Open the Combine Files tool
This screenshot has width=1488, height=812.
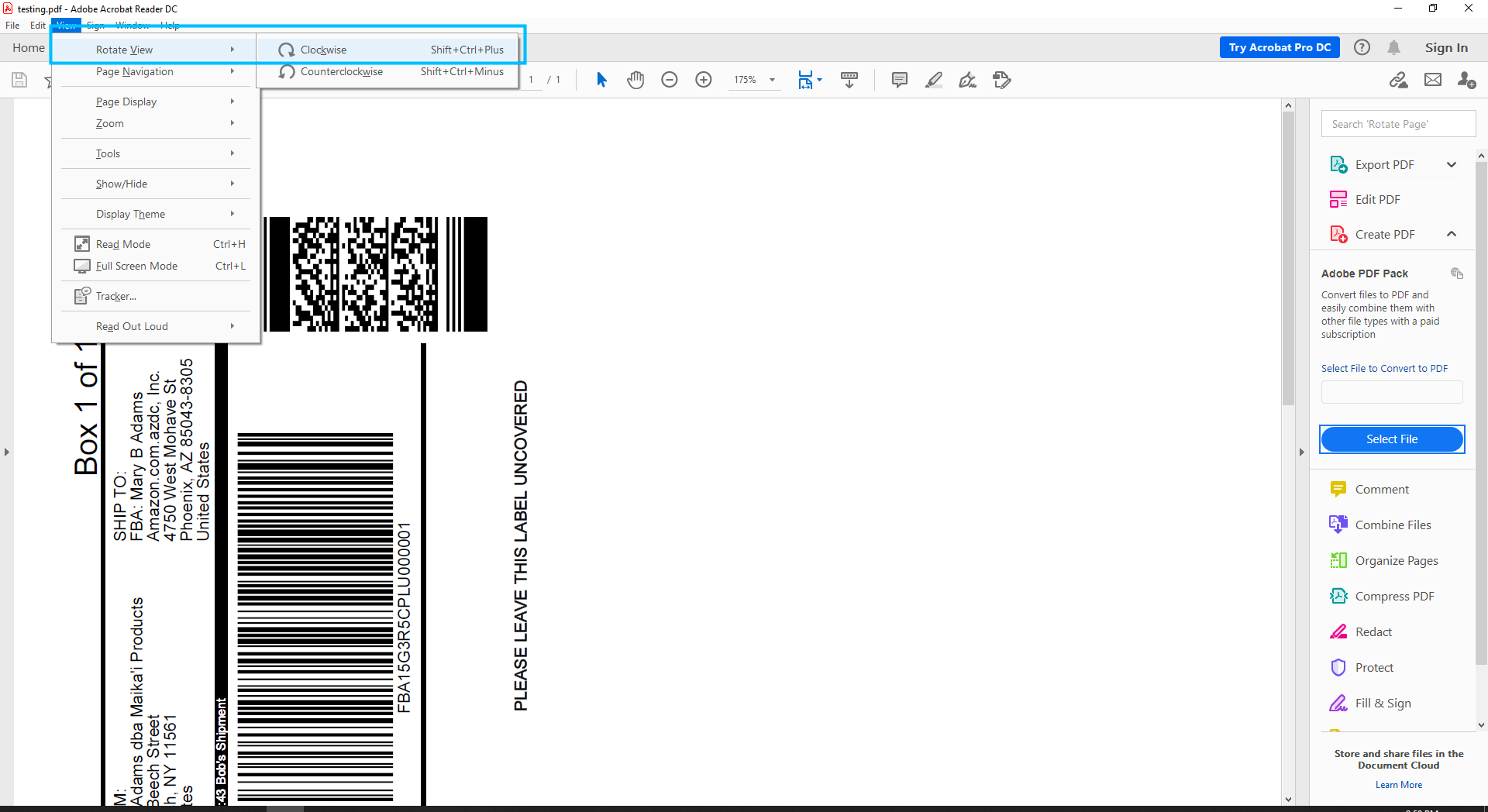[1393, 525]
